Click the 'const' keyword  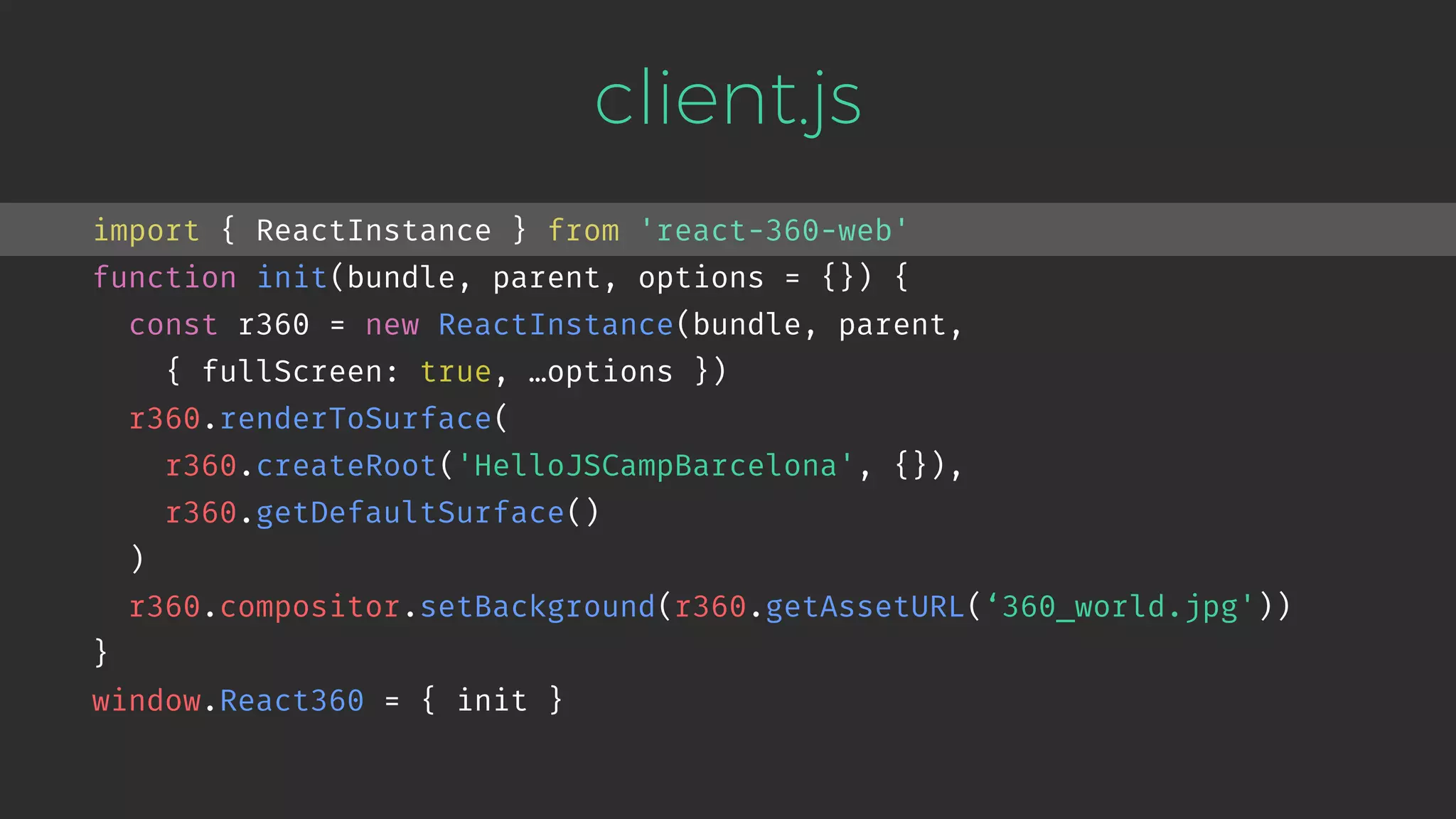pos(173,325)
